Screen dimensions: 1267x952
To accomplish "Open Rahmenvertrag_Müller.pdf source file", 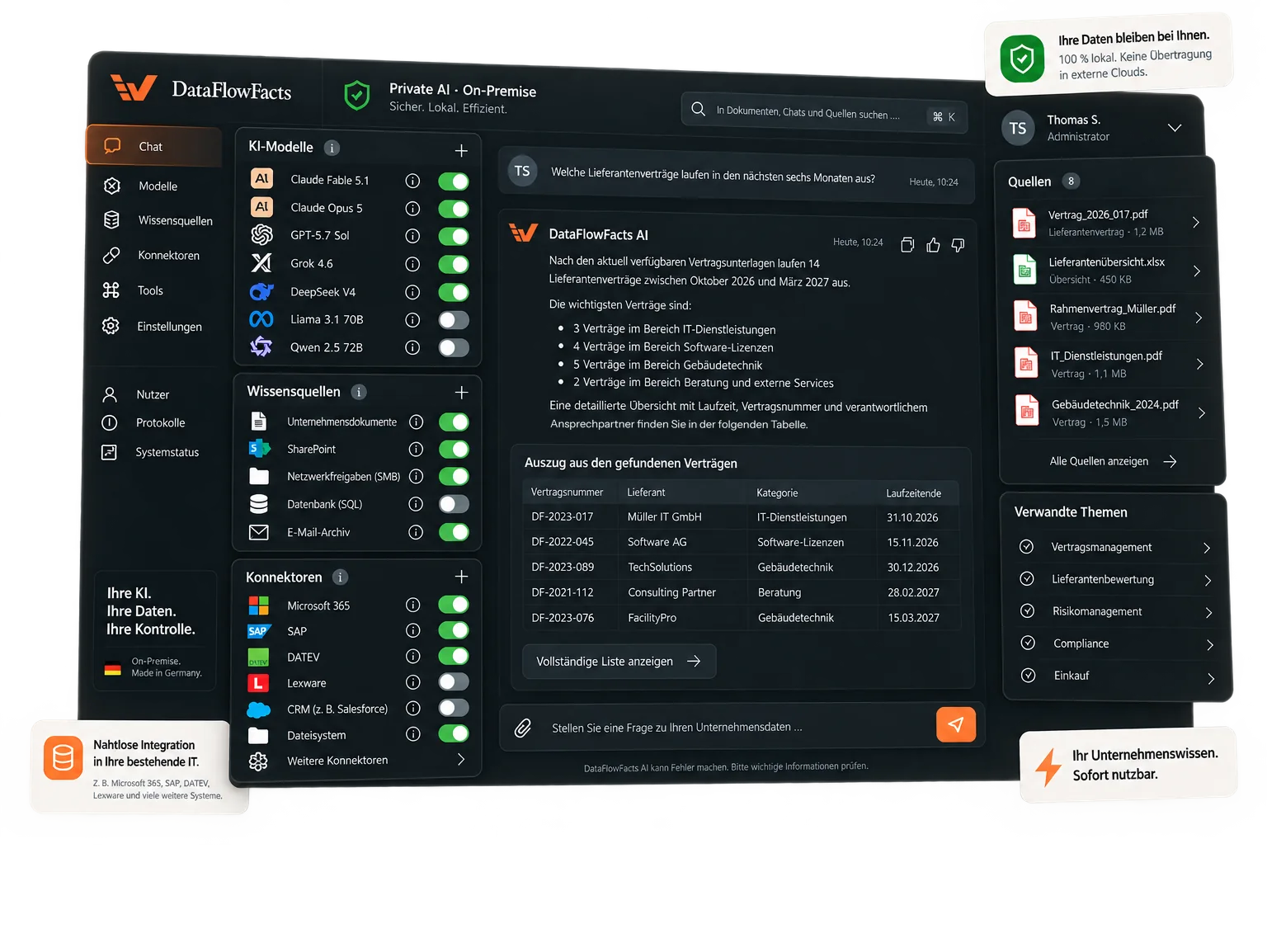I will pos(1109,318).
